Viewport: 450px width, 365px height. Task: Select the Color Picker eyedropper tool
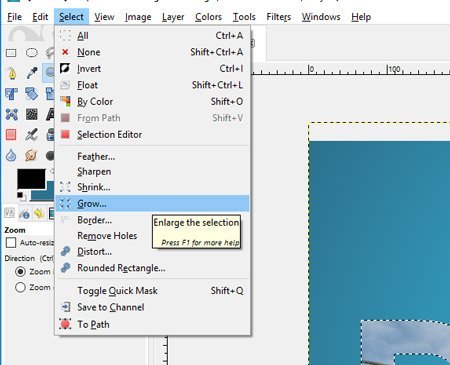[32, 73]
